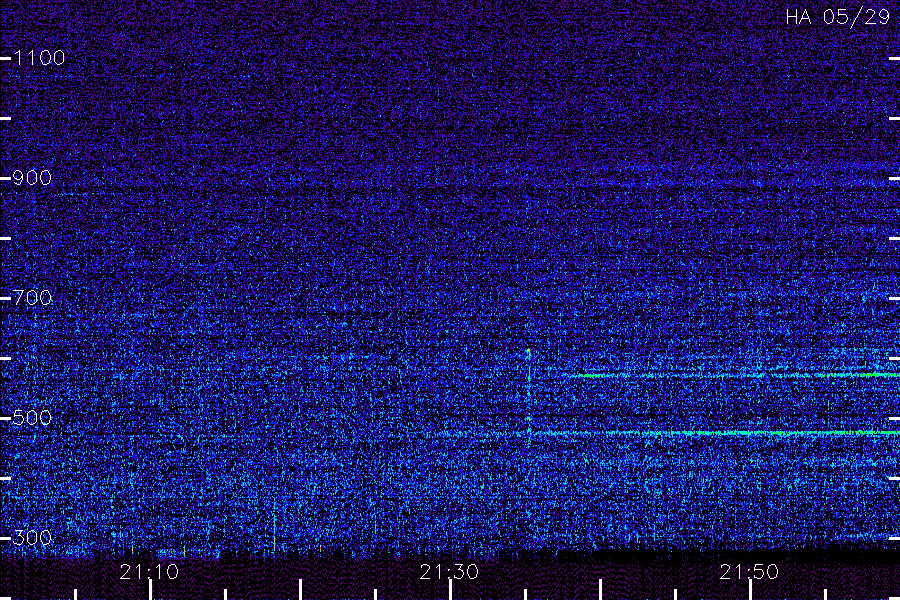Click the HA 05/29 date label
This screenshot has height=600, width=900.
pos(837,17)
